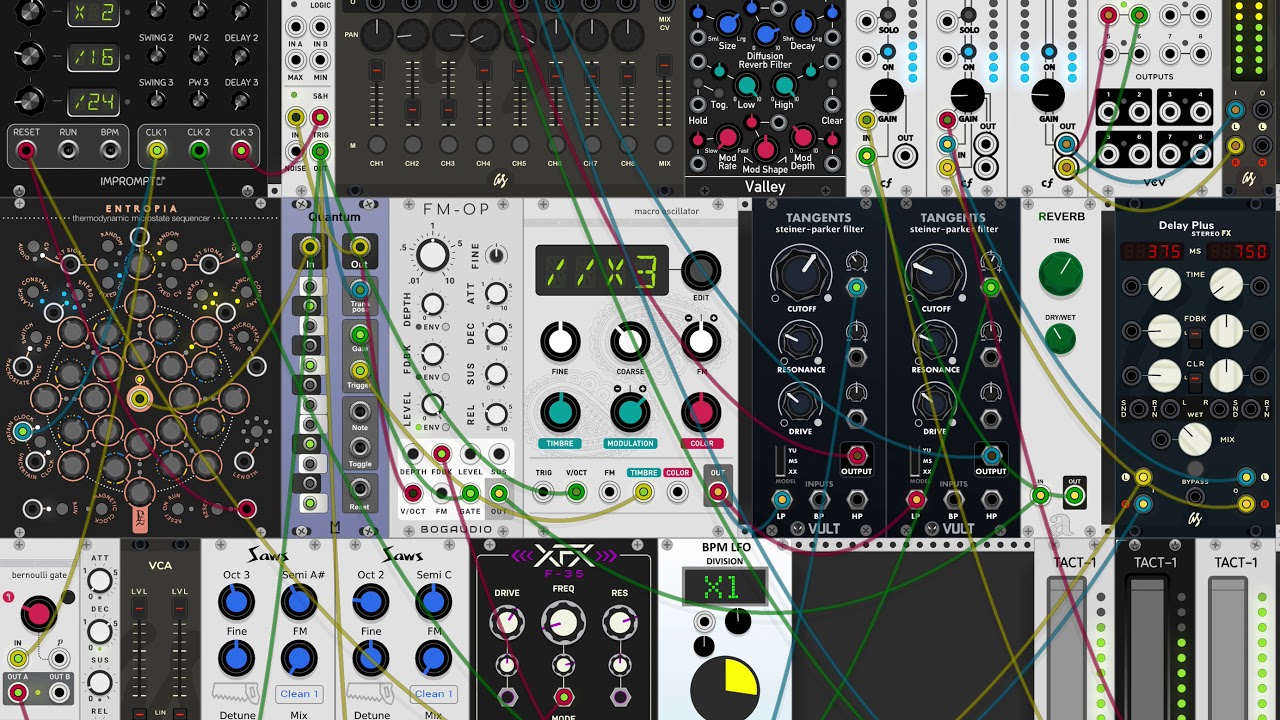Image resolution: width=1280 pixels, height=720 pixels.
Task: Mute the mixer MIX output
Action: coord(664,145)
